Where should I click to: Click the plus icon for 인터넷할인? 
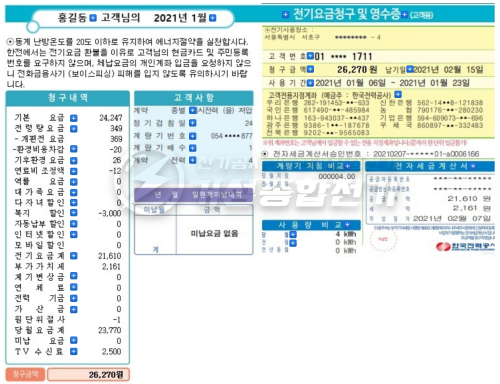point(74,234)
